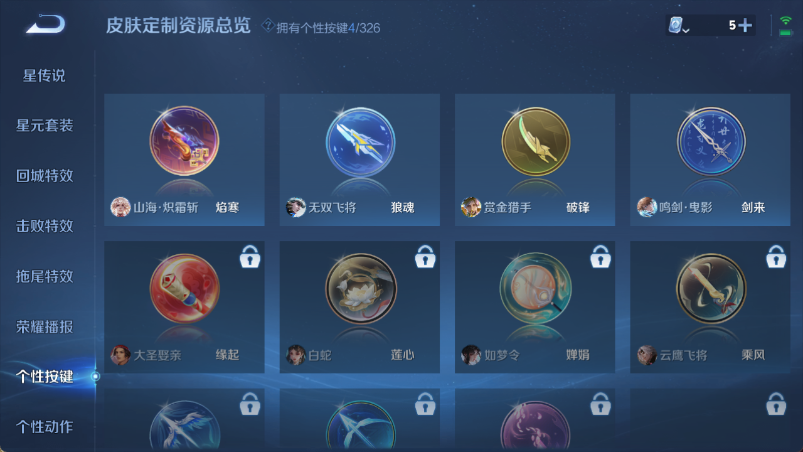Switch to the 回城特效 tab
This screenshot has height=452, width=803.
[45, 176]
